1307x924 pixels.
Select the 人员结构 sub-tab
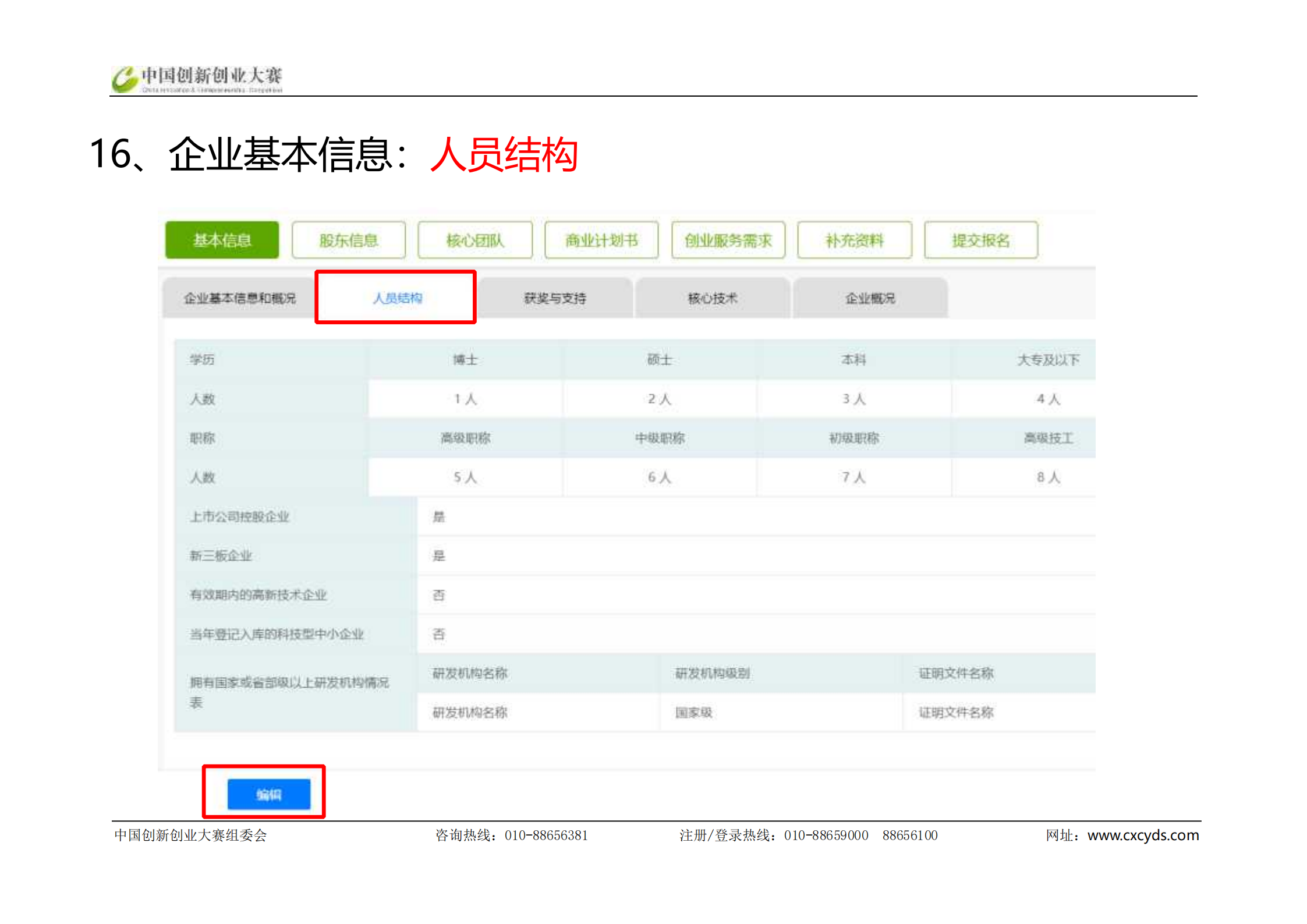[397, 298]
